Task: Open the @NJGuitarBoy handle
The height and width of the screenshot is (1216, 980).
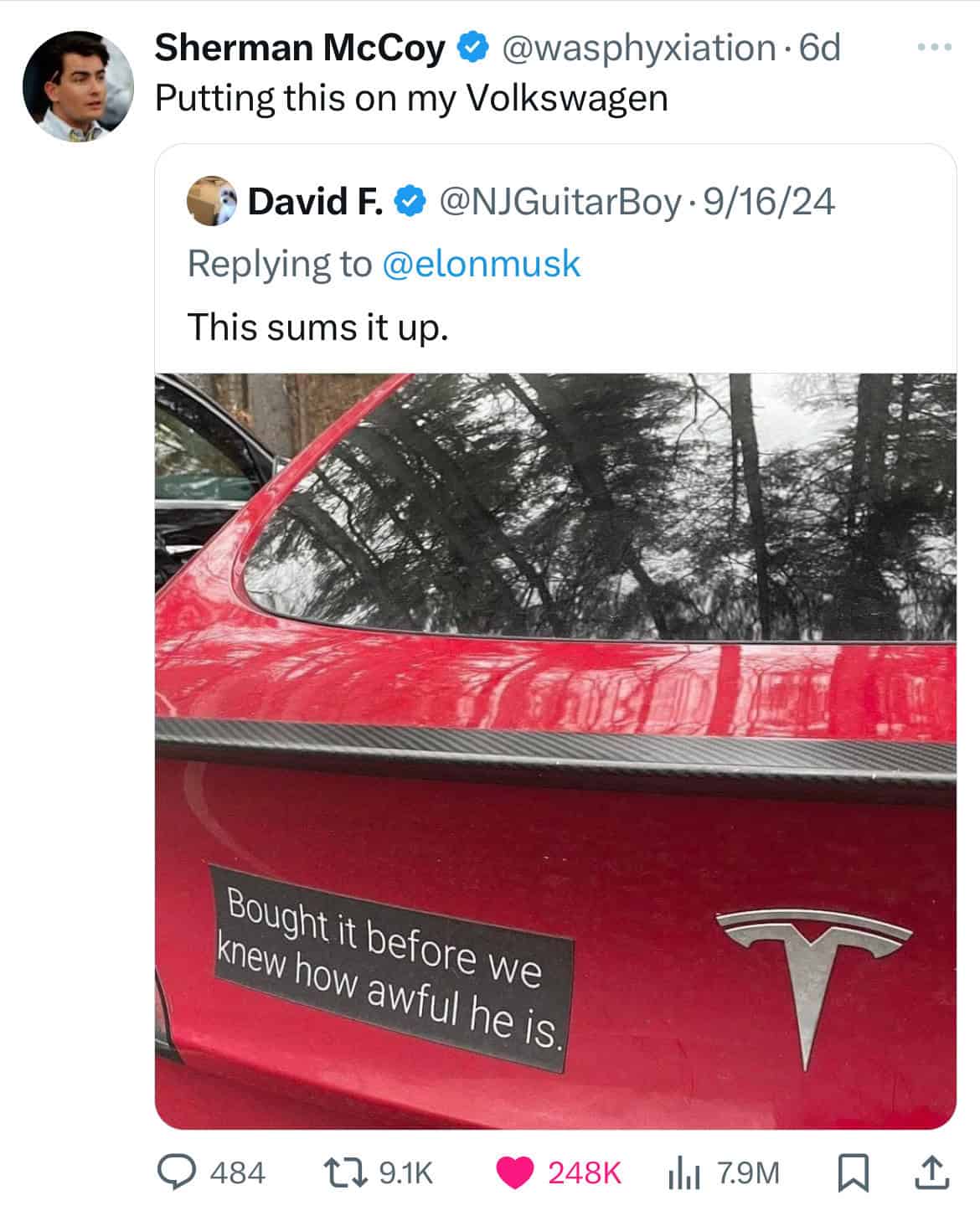Action: coord(560,202)
